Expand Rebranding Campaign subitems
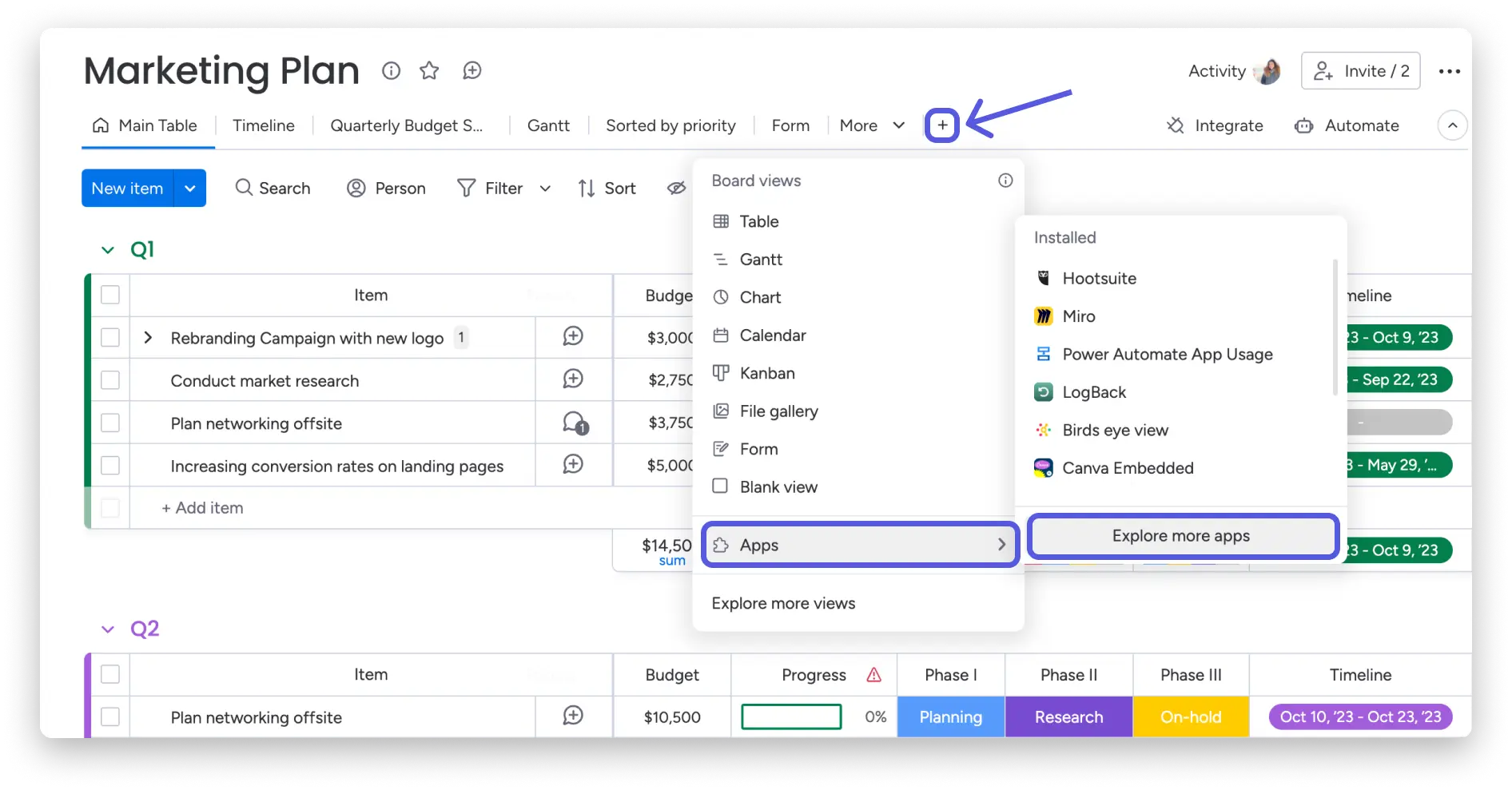This screenshot has height=790, width=1512. click(148, 337)
